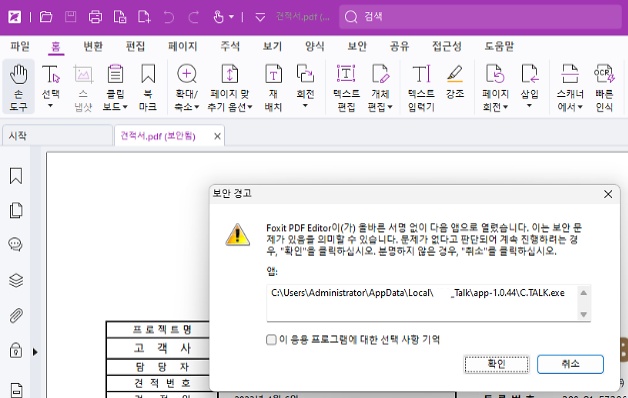The width and height of the screenshot is (628, 398).
Task: Expand the 선택 tool dropdown arrow
Action: 50,106
